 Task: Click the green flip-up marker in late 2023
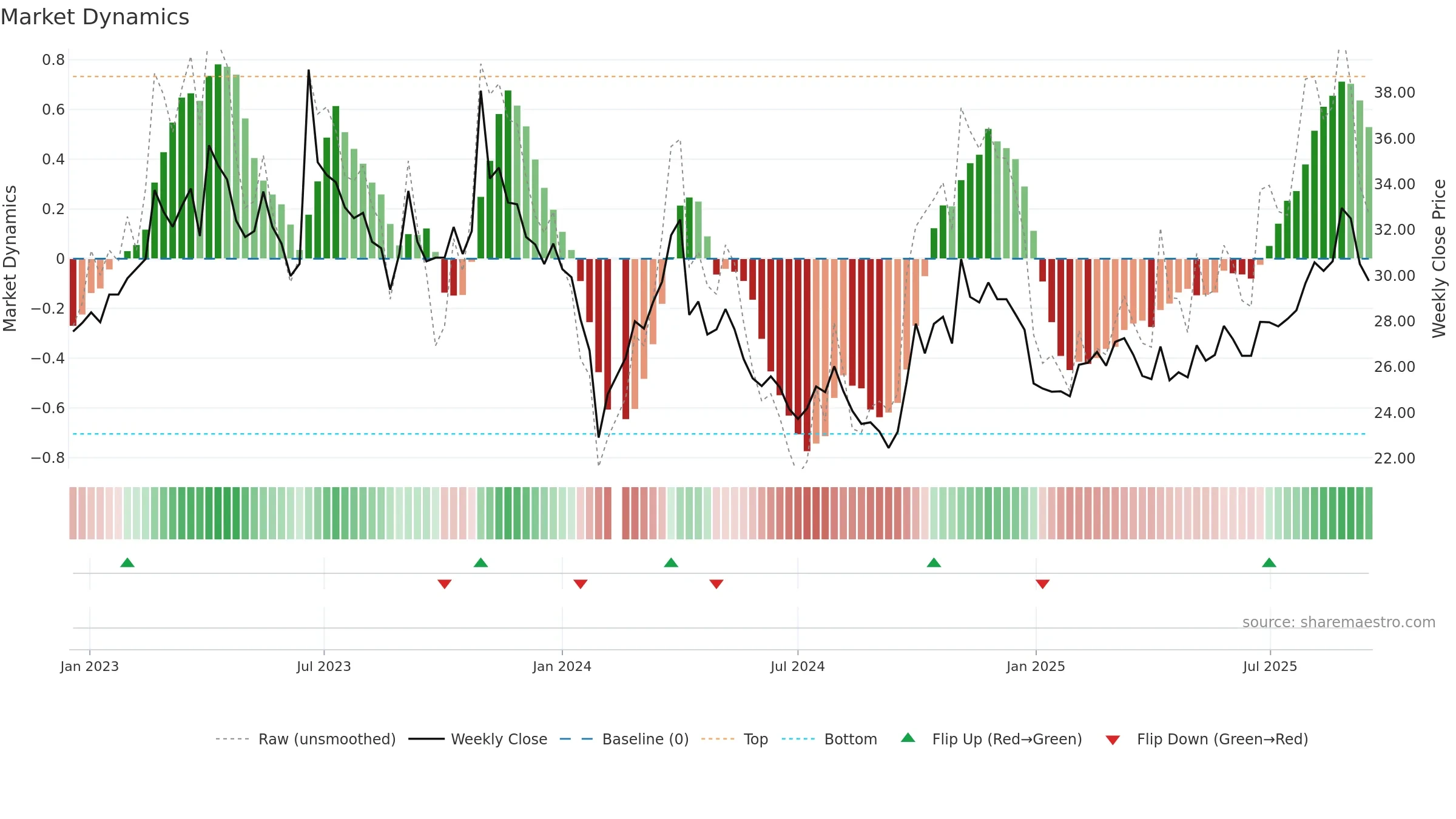(480, 562)
